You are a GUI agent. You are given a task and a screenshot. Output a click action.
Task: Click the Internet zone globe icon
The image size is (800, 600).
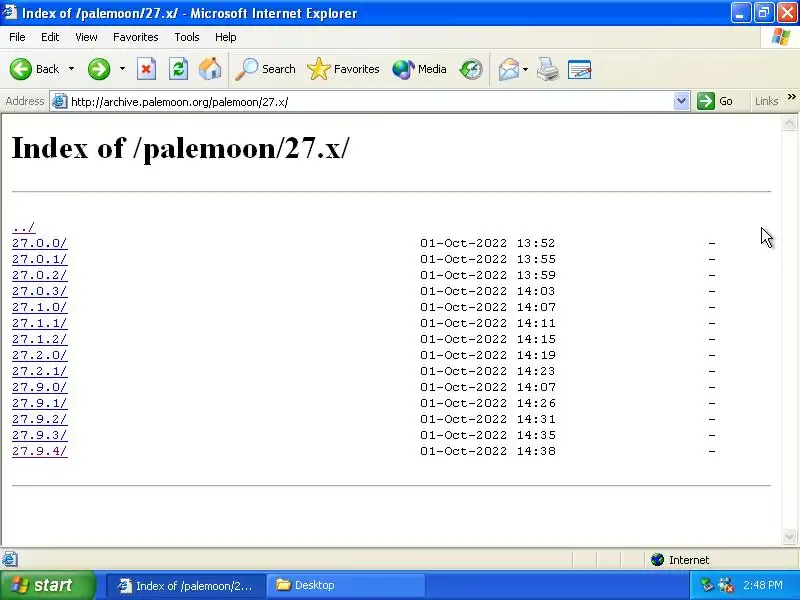click(x=657, y=560)
